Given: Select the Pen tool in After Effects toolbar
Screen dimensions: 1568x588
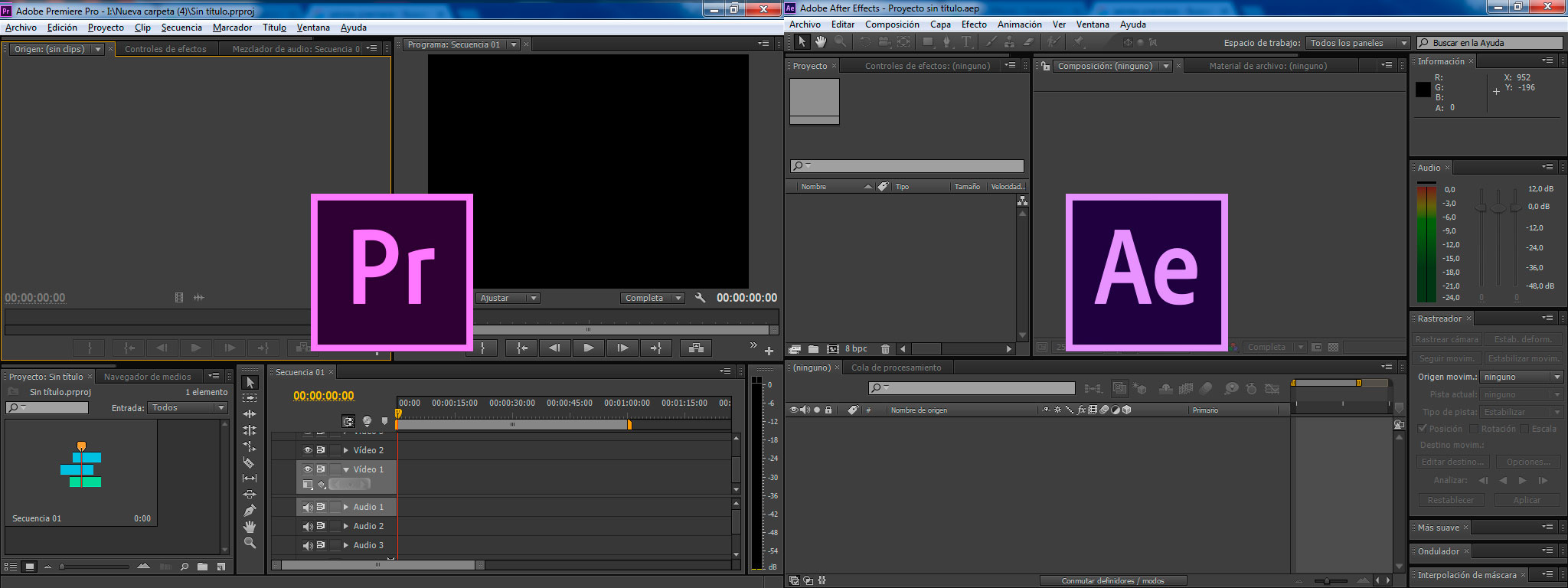Looking at the screenshot, I should tap(947, 42).
